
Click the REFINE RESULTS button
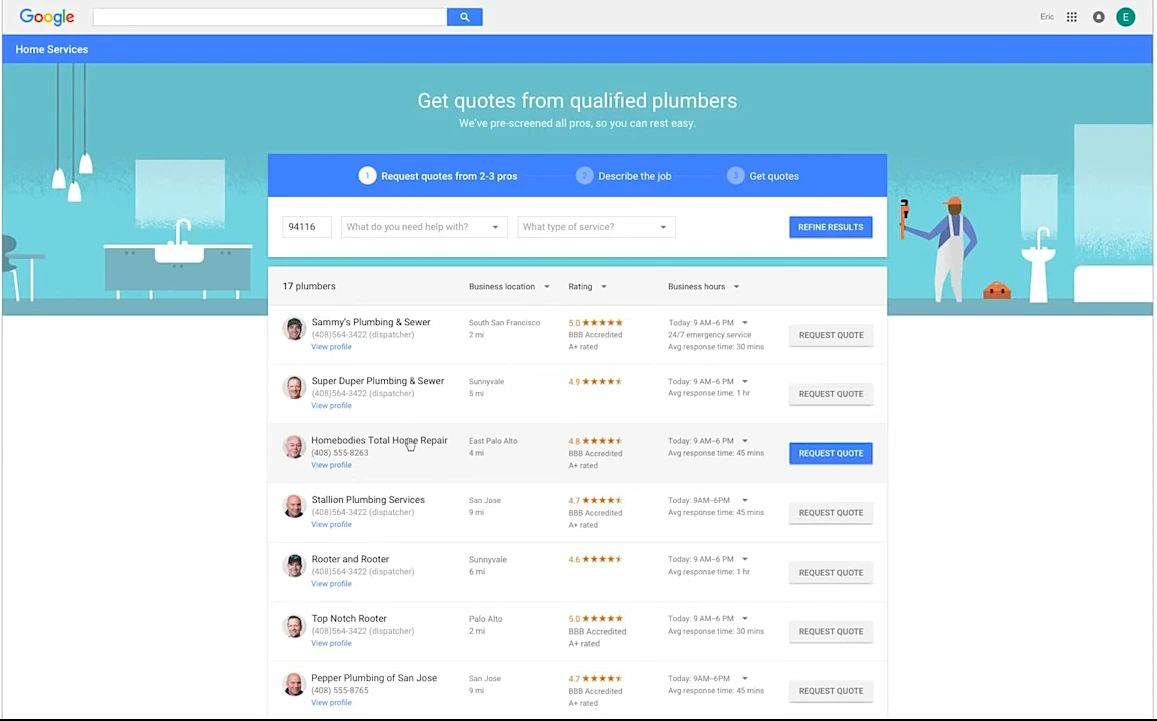830,227
